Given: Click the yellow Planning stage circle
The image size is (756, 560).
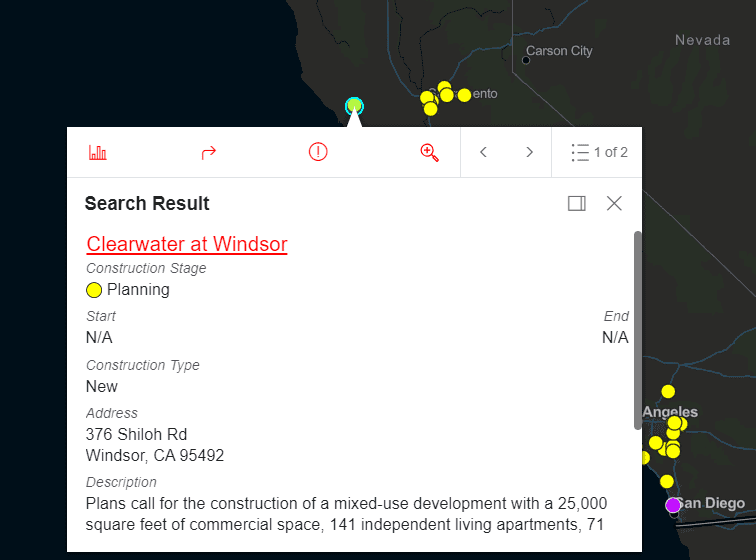Looking at the screenshot, I should 94,290.
